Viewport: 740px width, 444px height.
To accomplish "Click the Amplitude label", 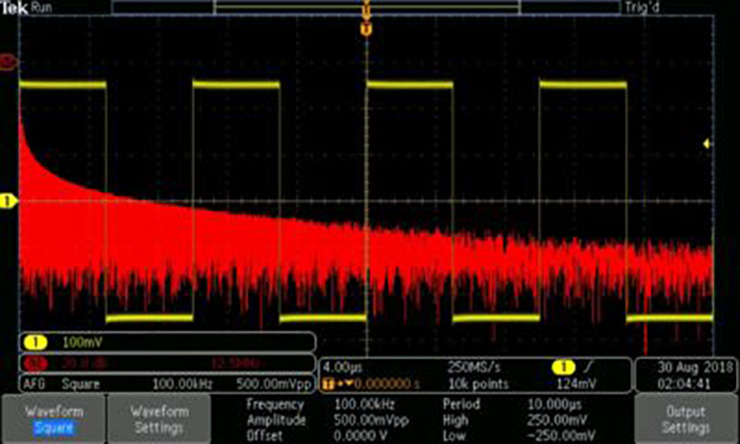I will pos(276,420).
